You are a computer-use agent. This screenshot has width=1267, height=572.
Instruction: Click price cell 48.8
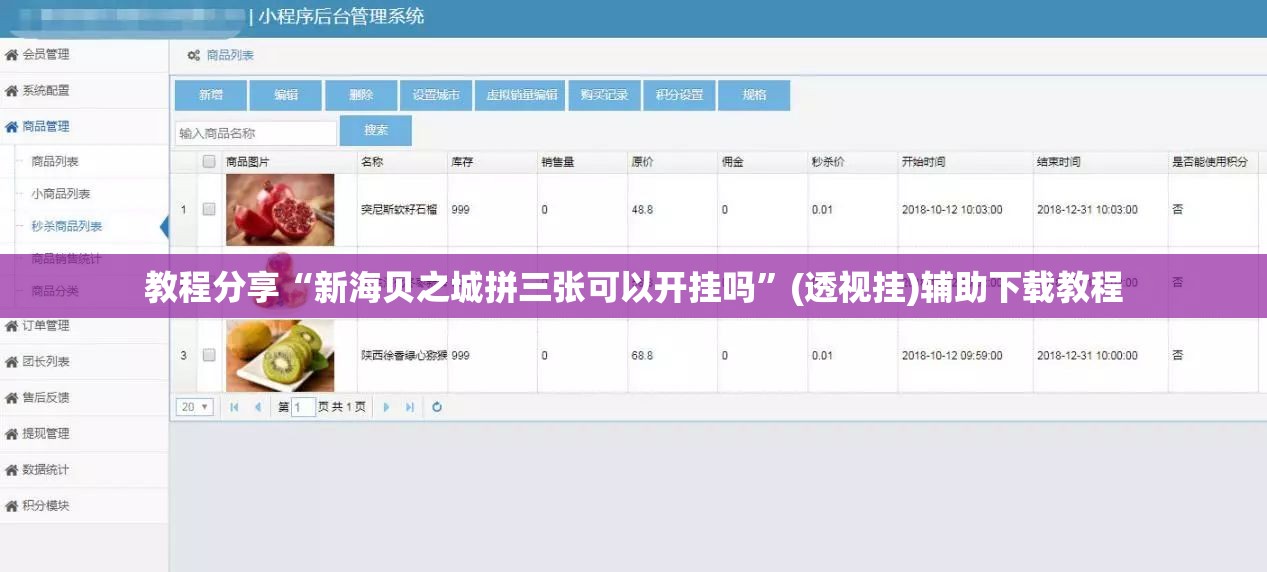642,210
